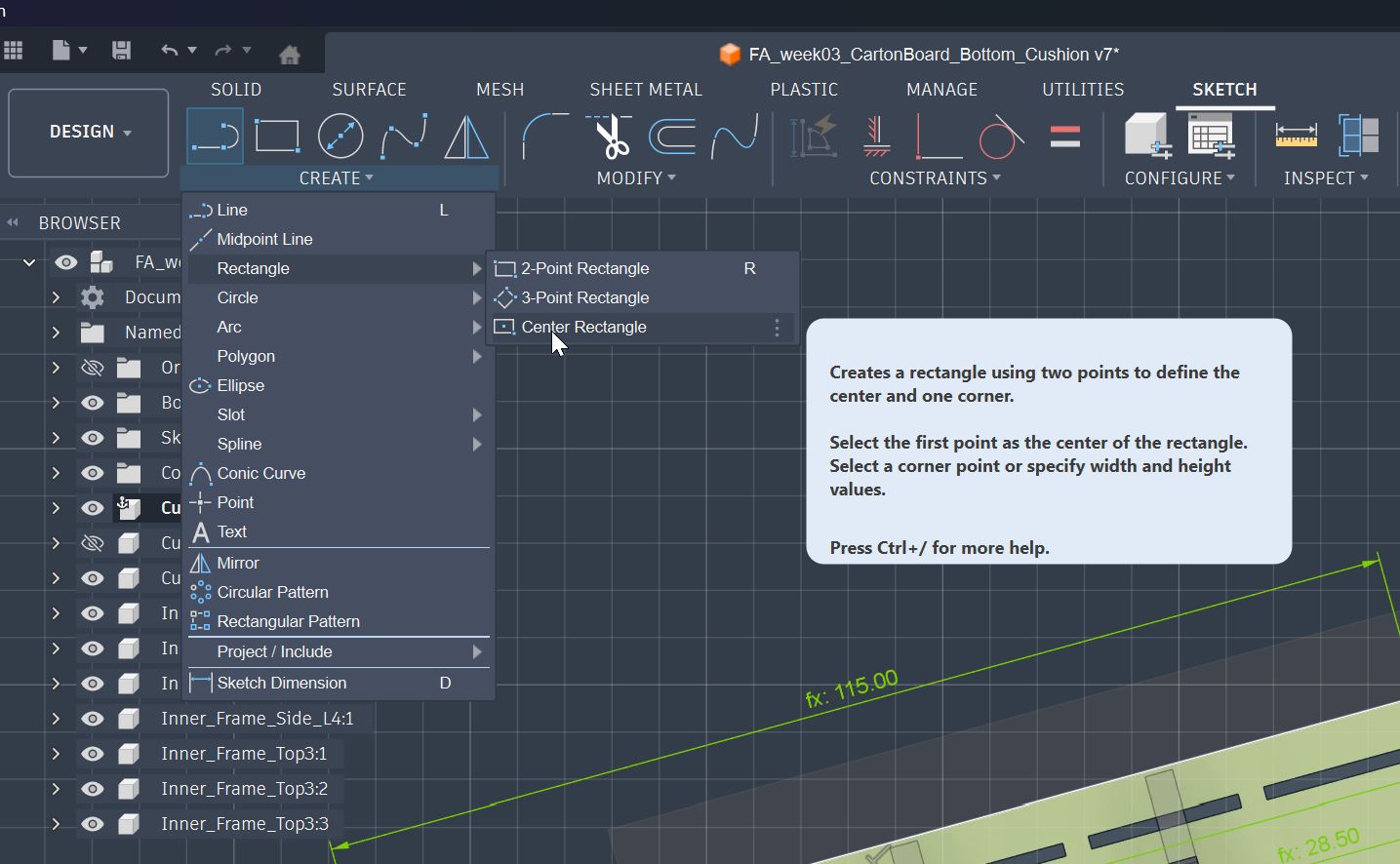Show the hidden Or folder
This screenshot has width=1400, height=864.
93,368
